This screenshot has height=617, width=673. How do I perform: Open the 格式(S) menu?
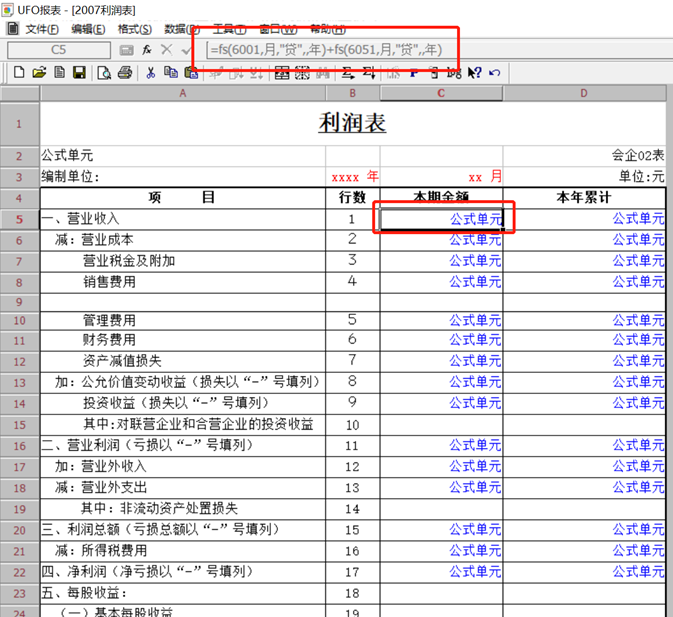click(x=135, y=29)
